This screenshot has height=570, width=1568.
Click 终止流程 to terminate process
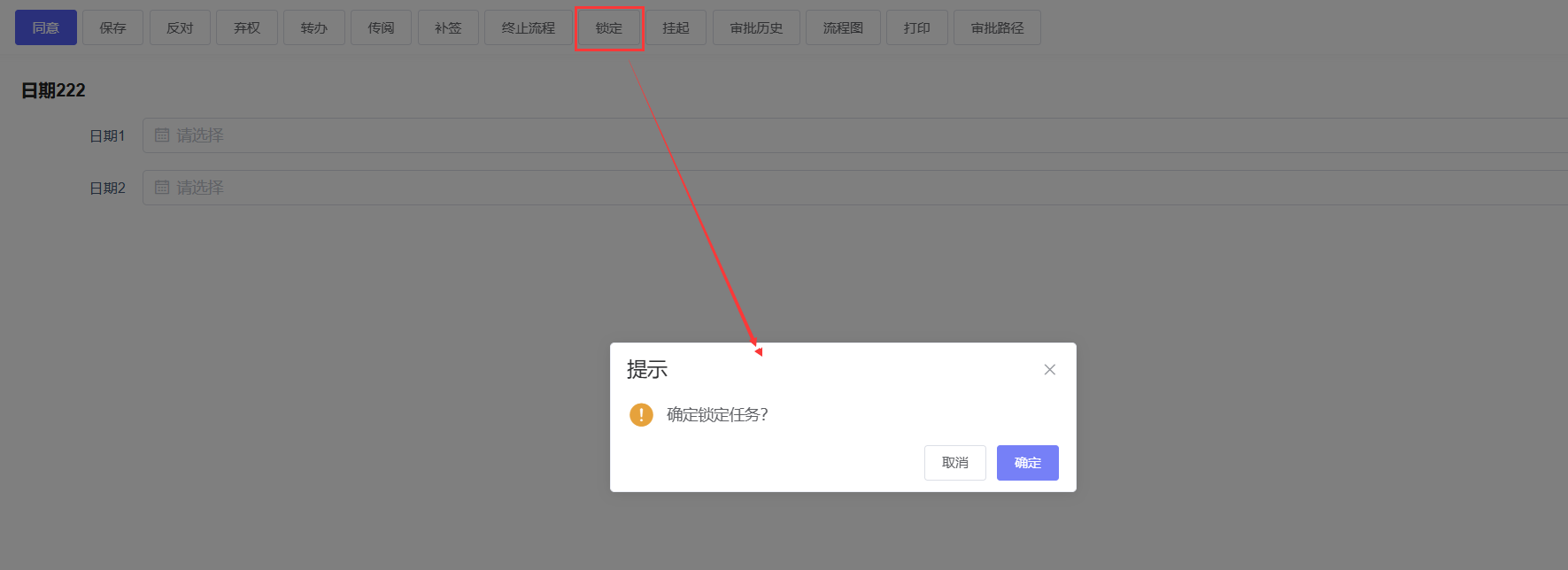[x=529, y=27]
